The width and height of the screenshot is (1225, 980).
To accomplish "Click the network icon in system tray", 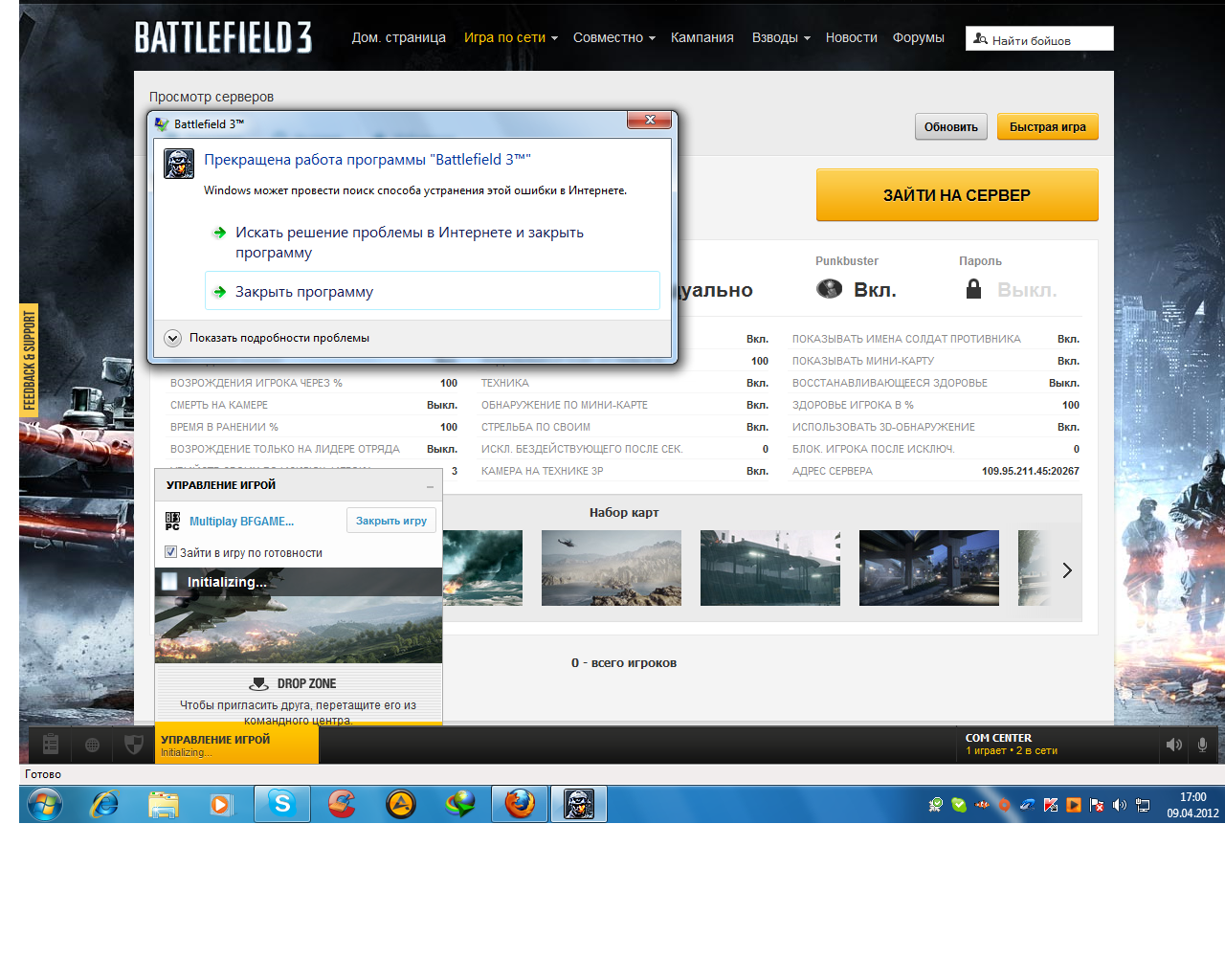I will 1143,805.
